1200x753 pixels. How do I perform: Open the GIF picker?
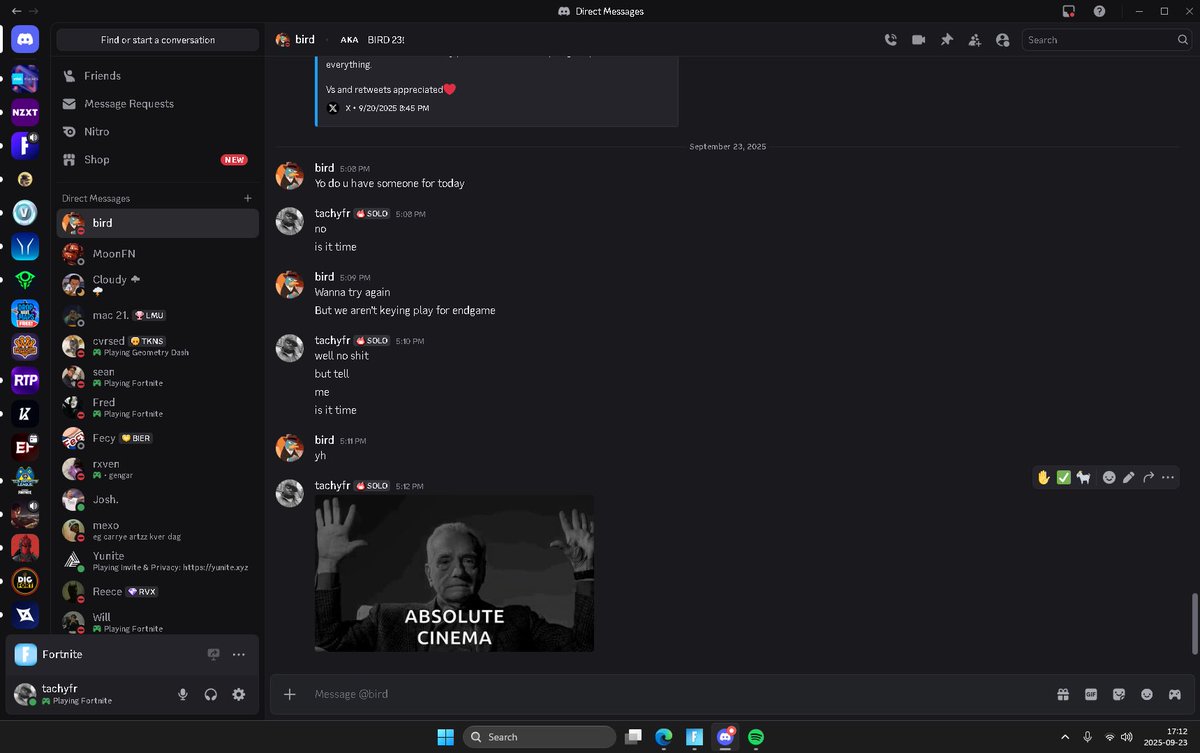point(1091,694)
